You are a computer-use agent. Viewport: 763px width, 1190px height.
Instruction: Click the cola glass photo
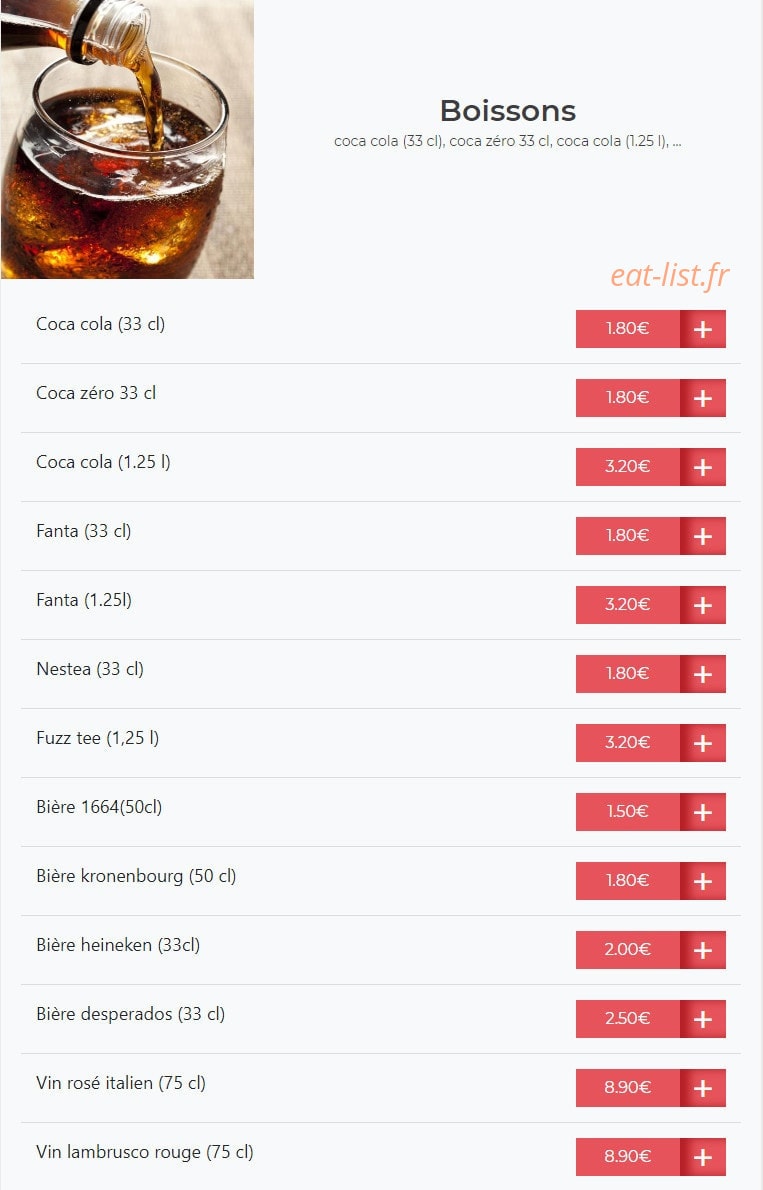(128, 139)
